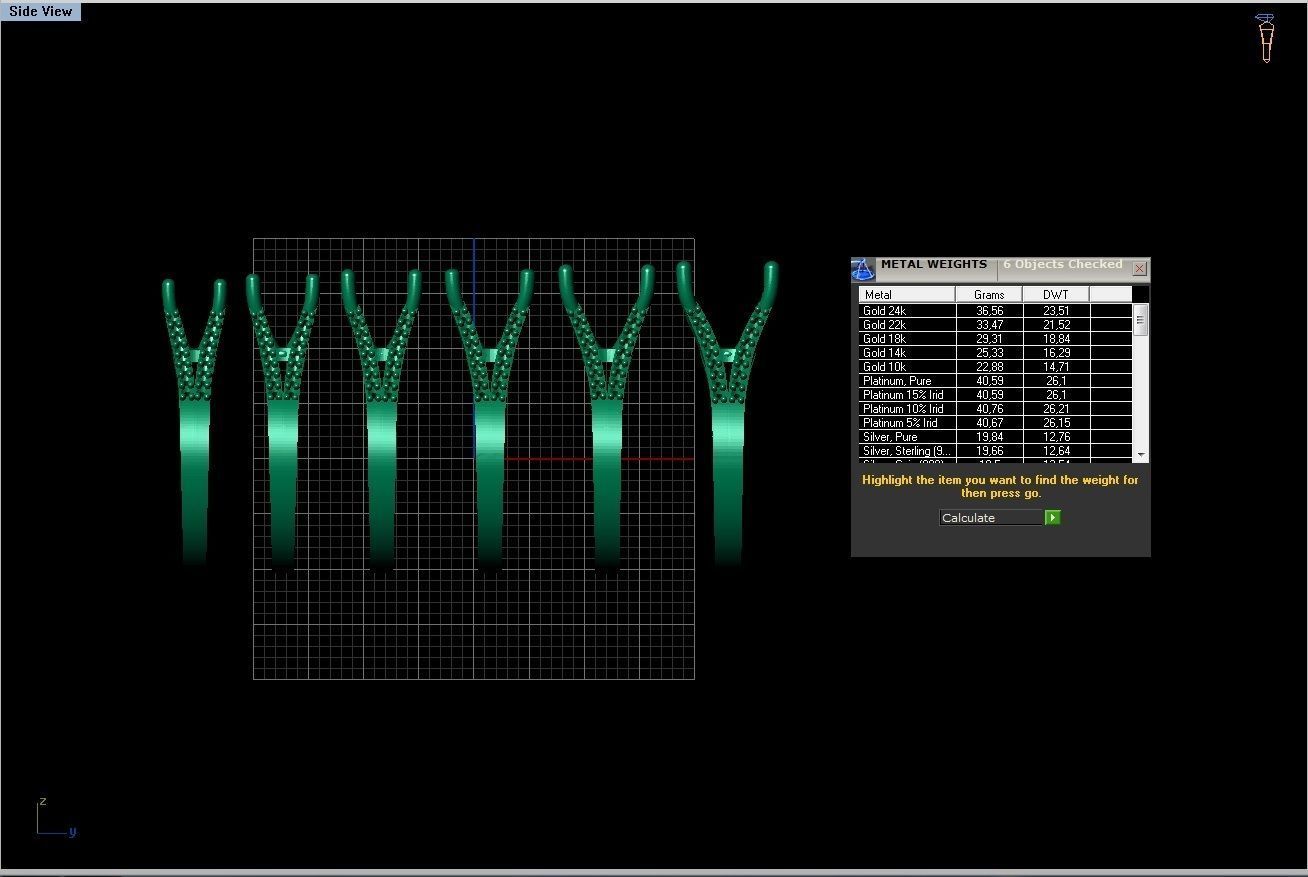Click the 22,88 grams value

(x=990, y=367)
